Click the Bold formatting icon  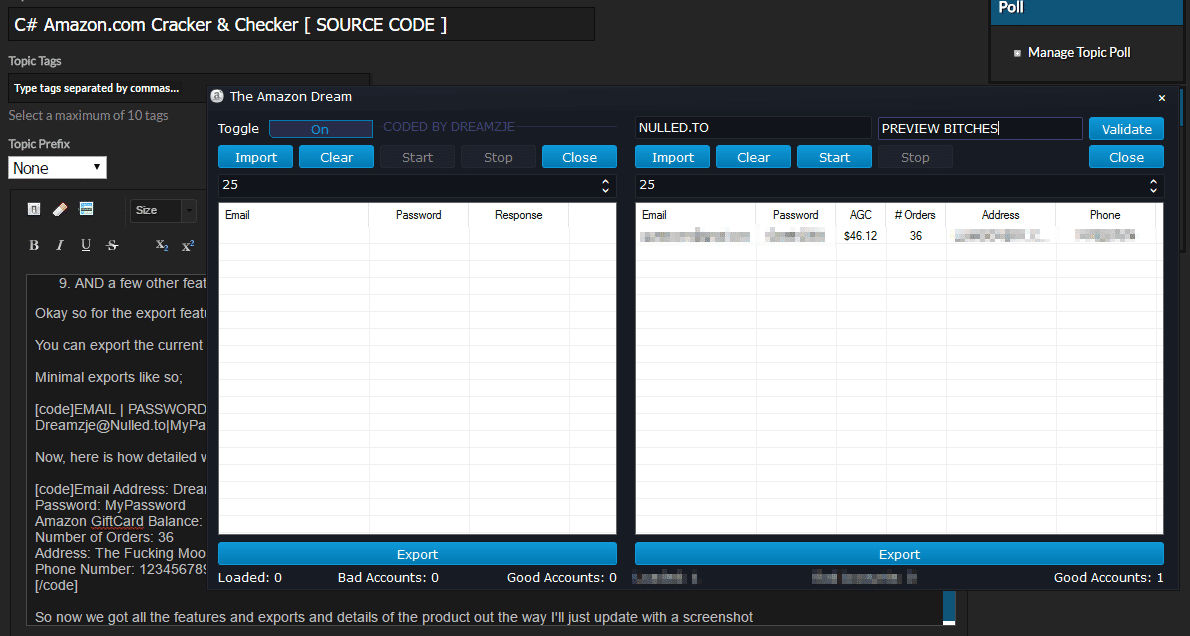(34, 245)
